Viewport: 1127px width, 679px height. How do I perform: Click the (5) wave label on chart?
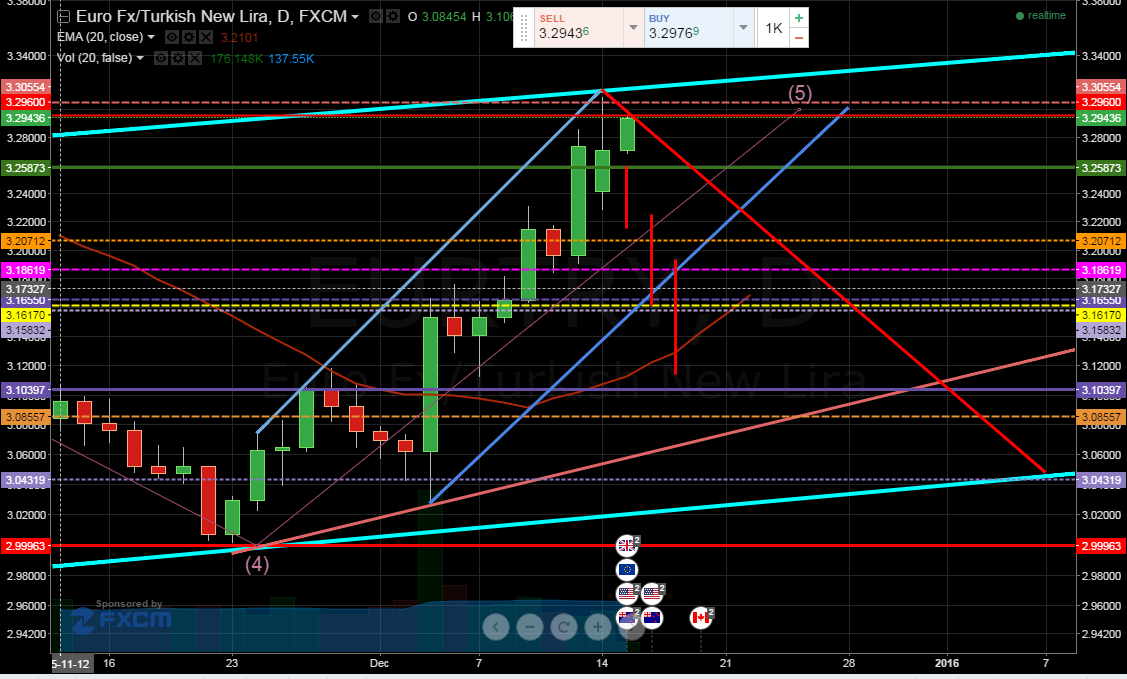800,93
